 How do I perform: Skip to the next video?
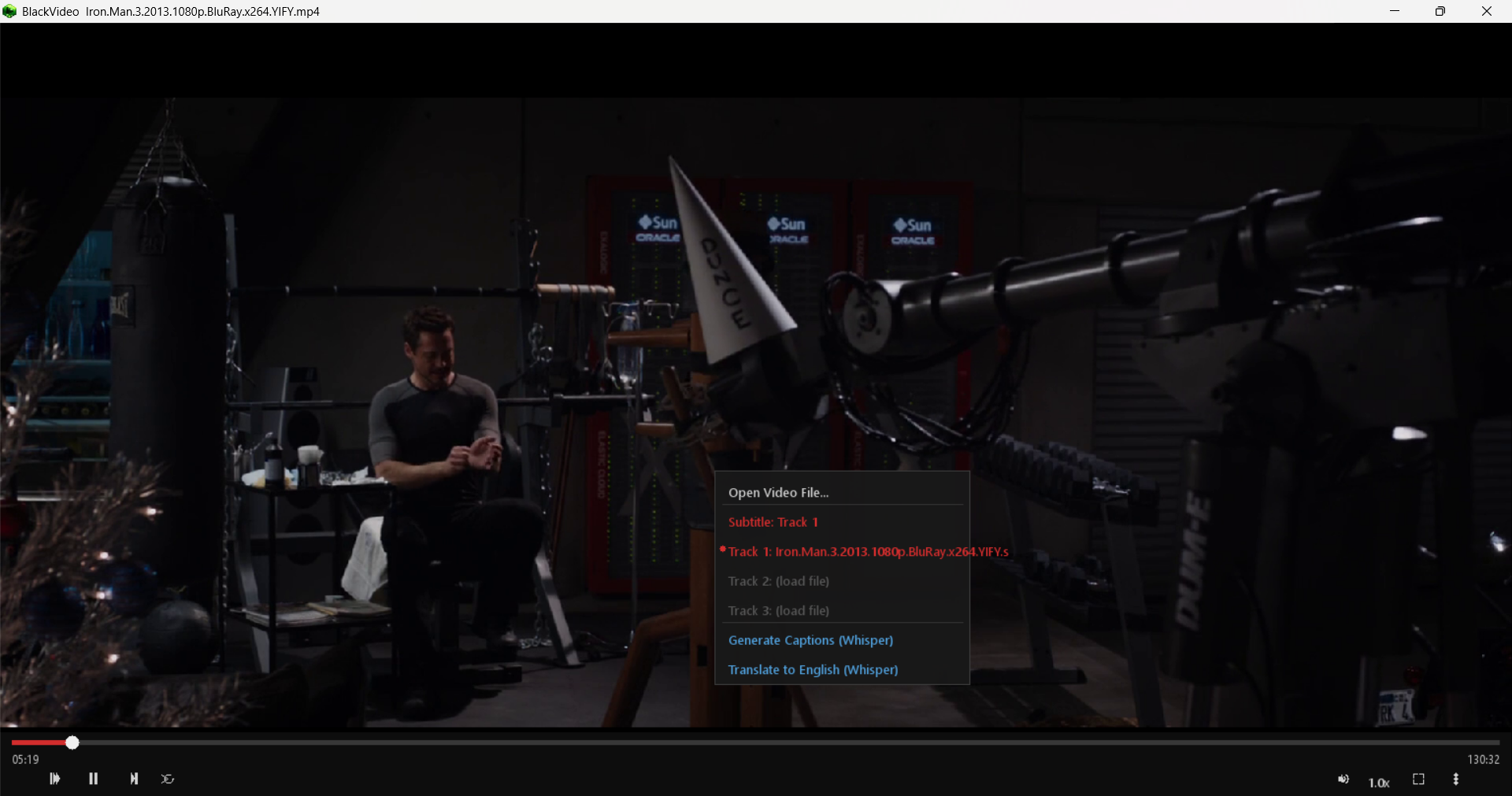click(x=134, y=779)
